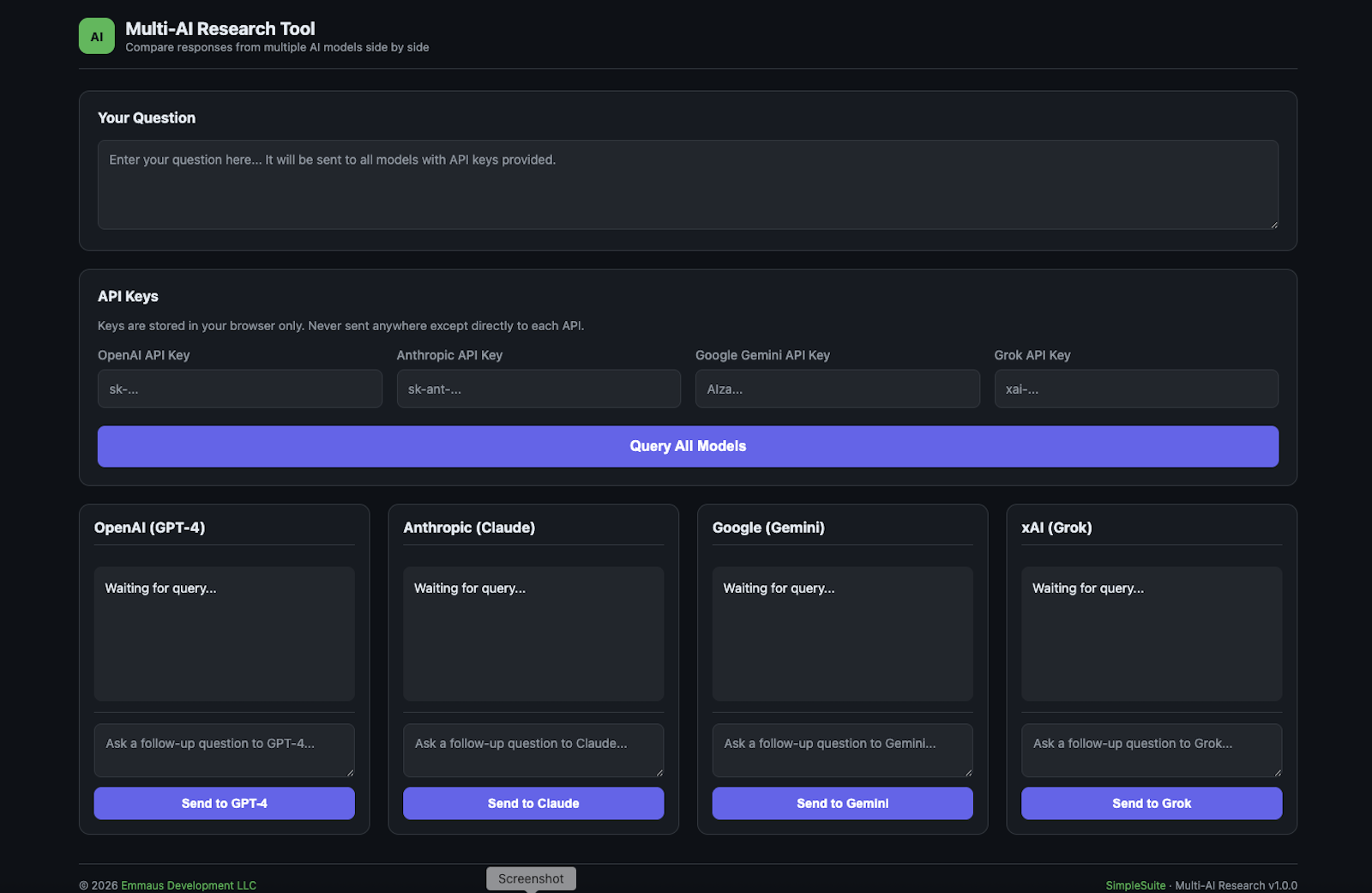Select the Google Gemini API Key field
Screen dimensions: 1372x893
click(837, 389)
